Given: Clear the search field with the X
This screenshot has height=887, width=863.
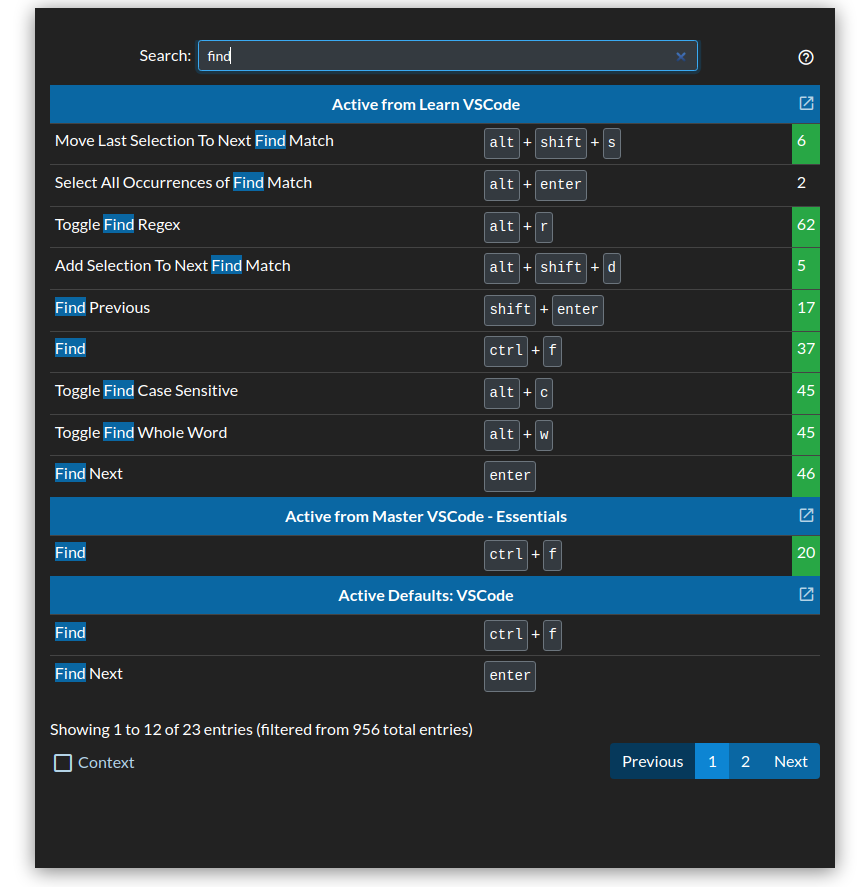Looking at the screenshot, I should (681, 56).
